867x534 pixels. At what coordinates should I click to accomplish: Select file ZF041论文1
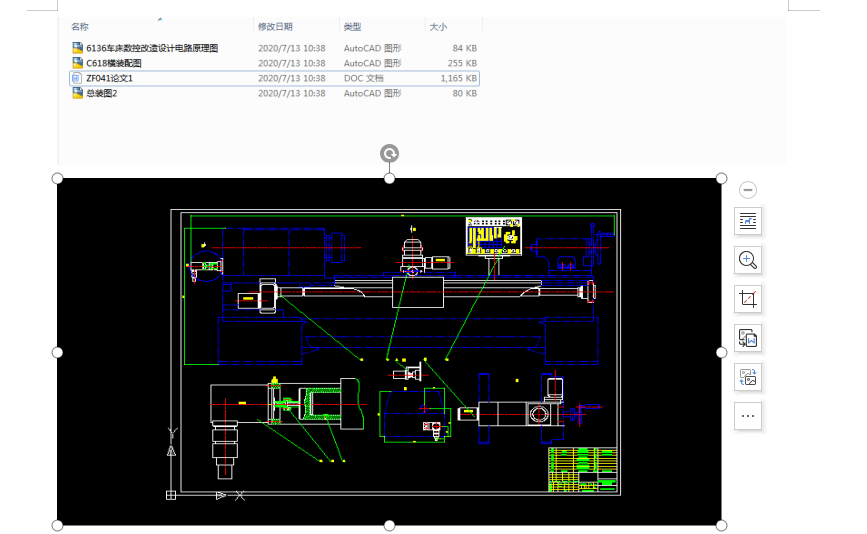click(274, 78)
